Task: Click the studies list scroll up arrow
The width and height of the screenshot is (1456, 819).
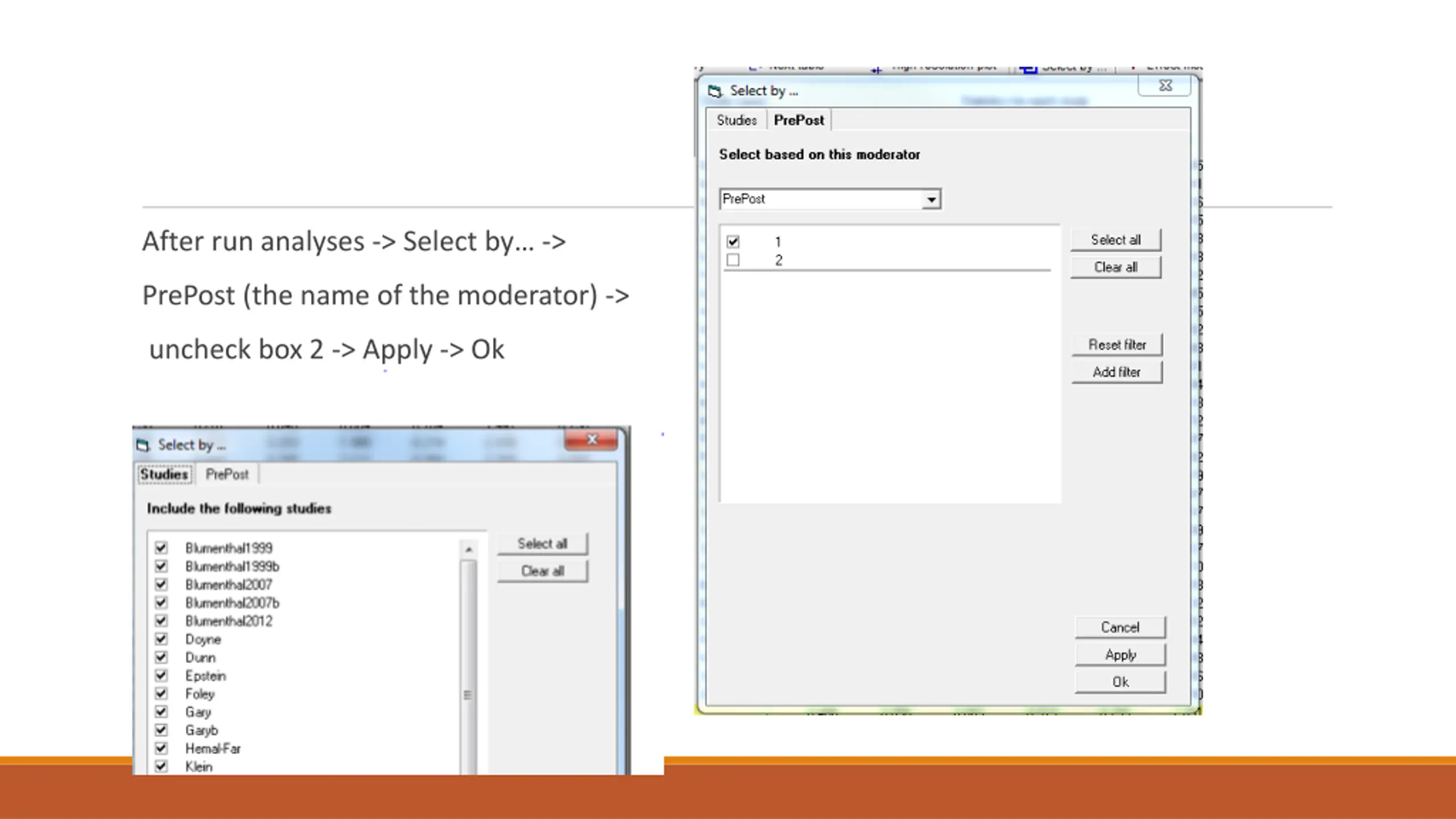Action: pos(469,549)
